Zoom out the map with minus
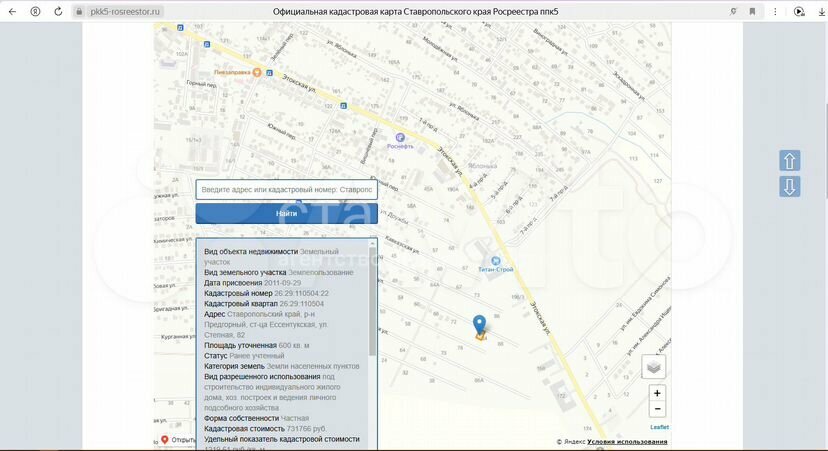This screenshot has width=828, height=451. click(657, 409)
